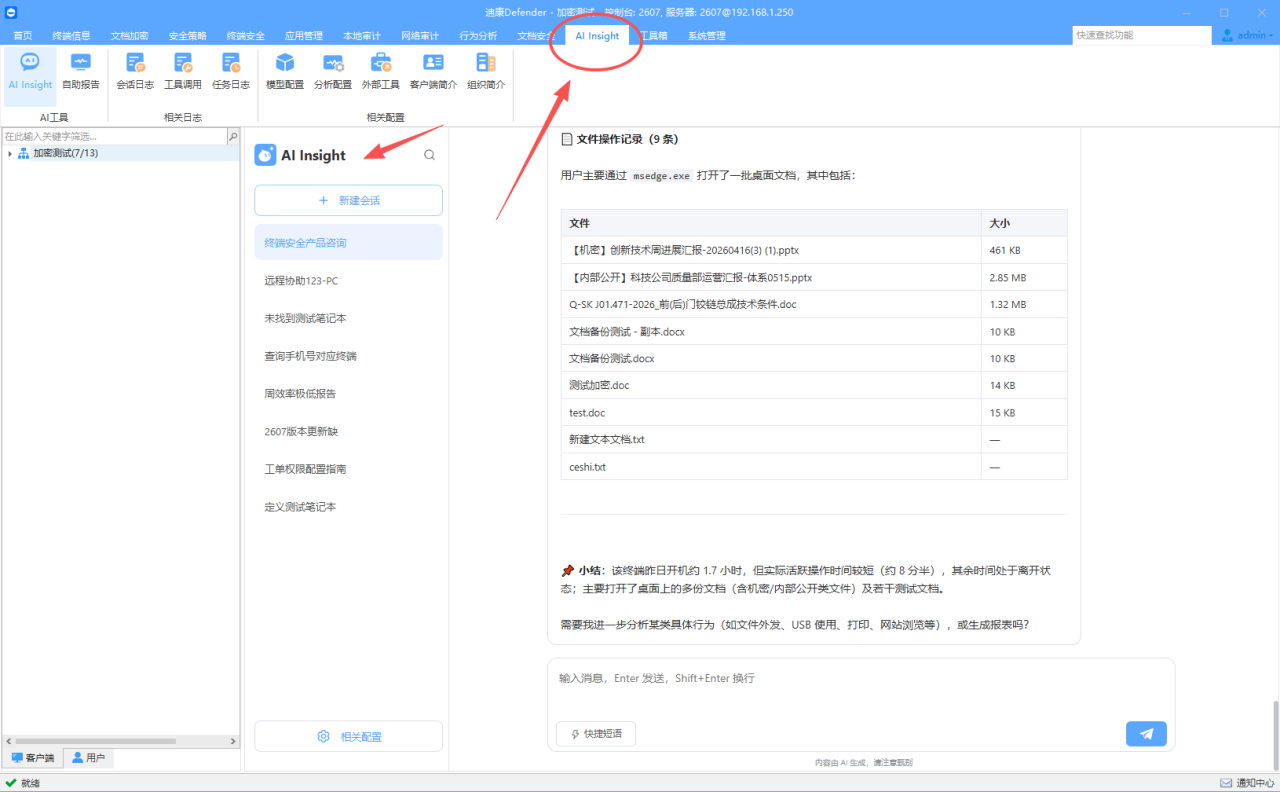Open conversation 终端安全产品咨询
The height and width of the screenshot is (792, 1280).
tap(348, 243)
